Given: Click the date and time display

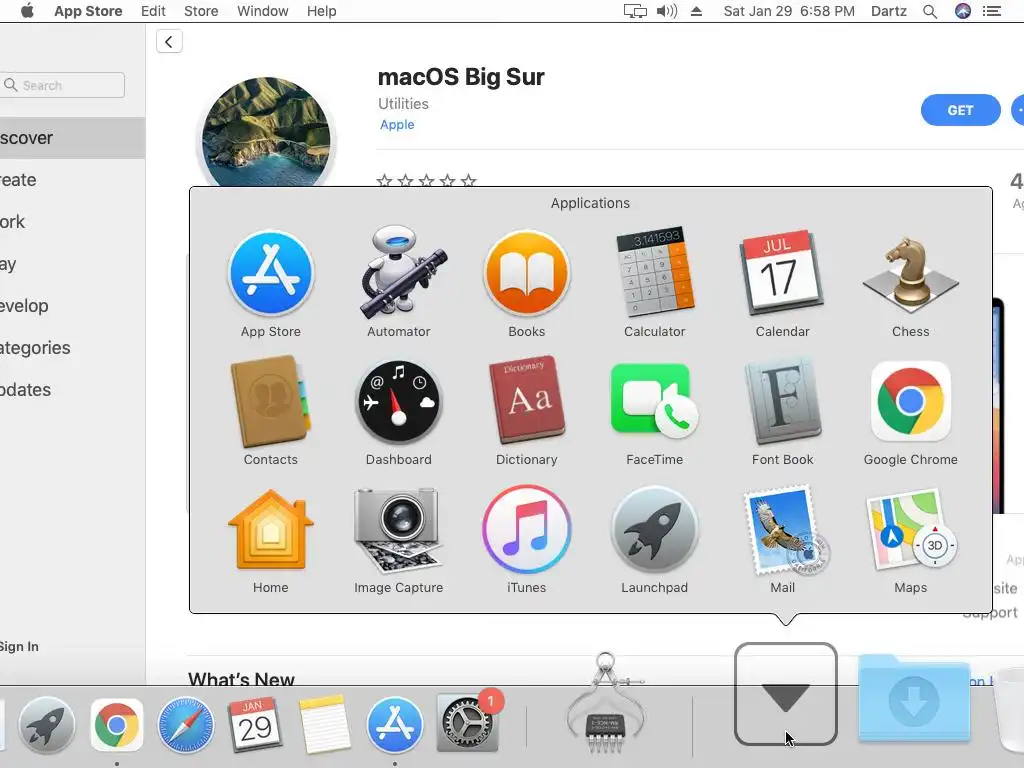Looking at the screenshot, I should tap(789, 11).
